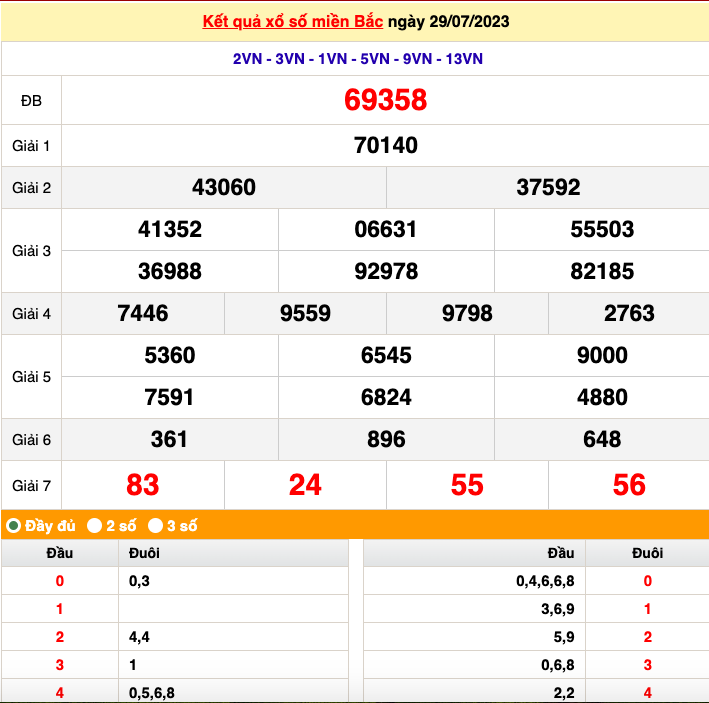Select the Giải 3 number 82185
The width and height of the screenshot is (709, 703).
(602, 272)
